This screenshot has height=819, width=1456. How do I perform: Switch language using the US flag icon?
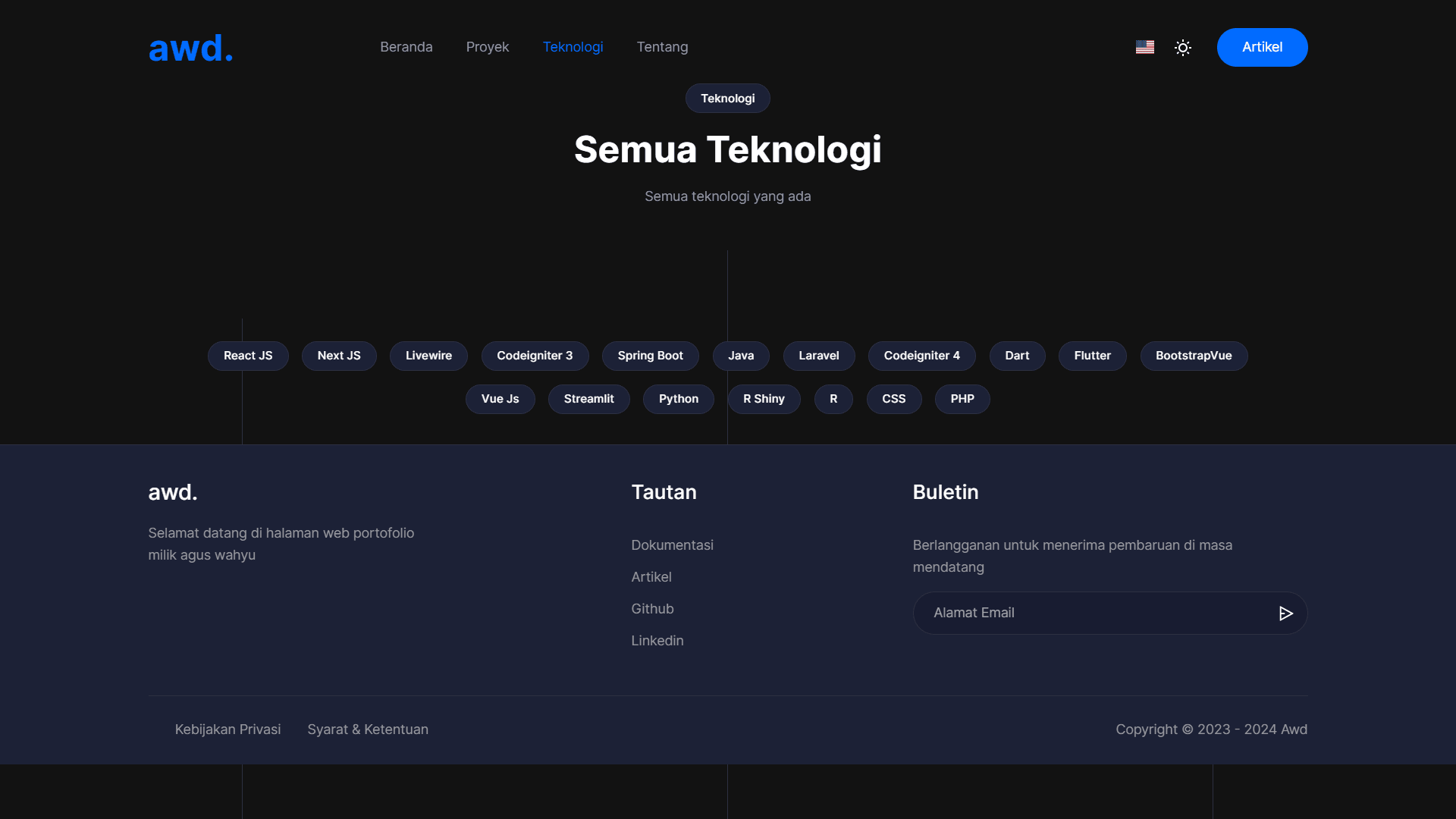[x=1145, y=47]
